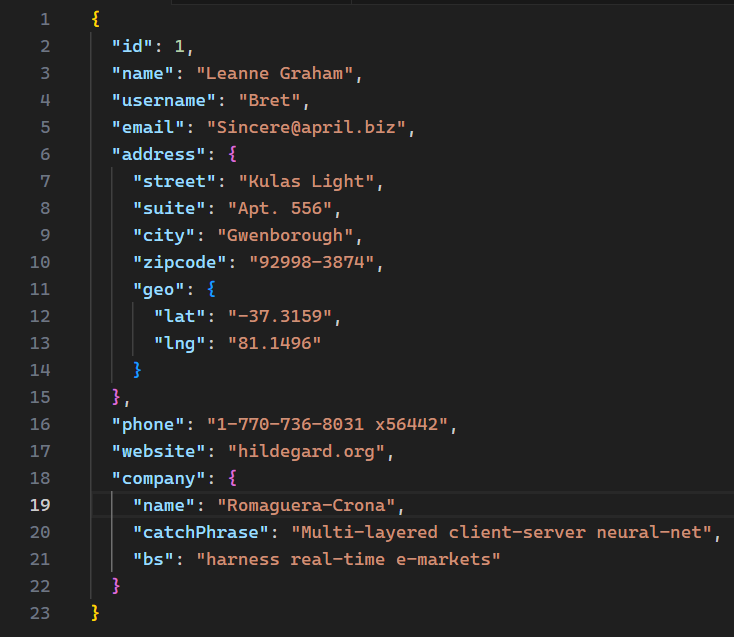Click line number 11 in the gutter
Image resolution: width=734 pixels, height=637 pixels.
tap(40, 289)
